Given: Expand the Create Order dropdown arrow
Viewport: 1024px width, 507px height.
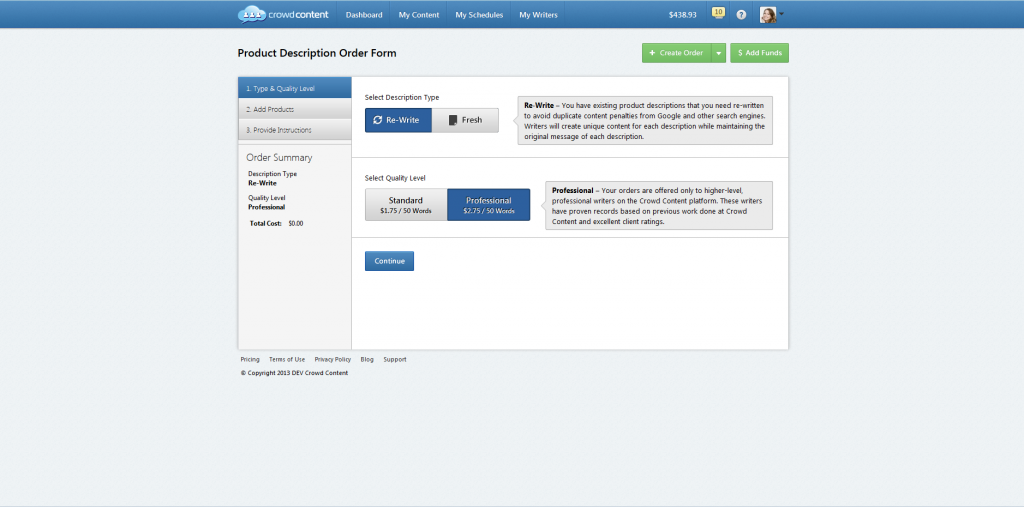Looking at the screenshot, I should coord(718,53).
